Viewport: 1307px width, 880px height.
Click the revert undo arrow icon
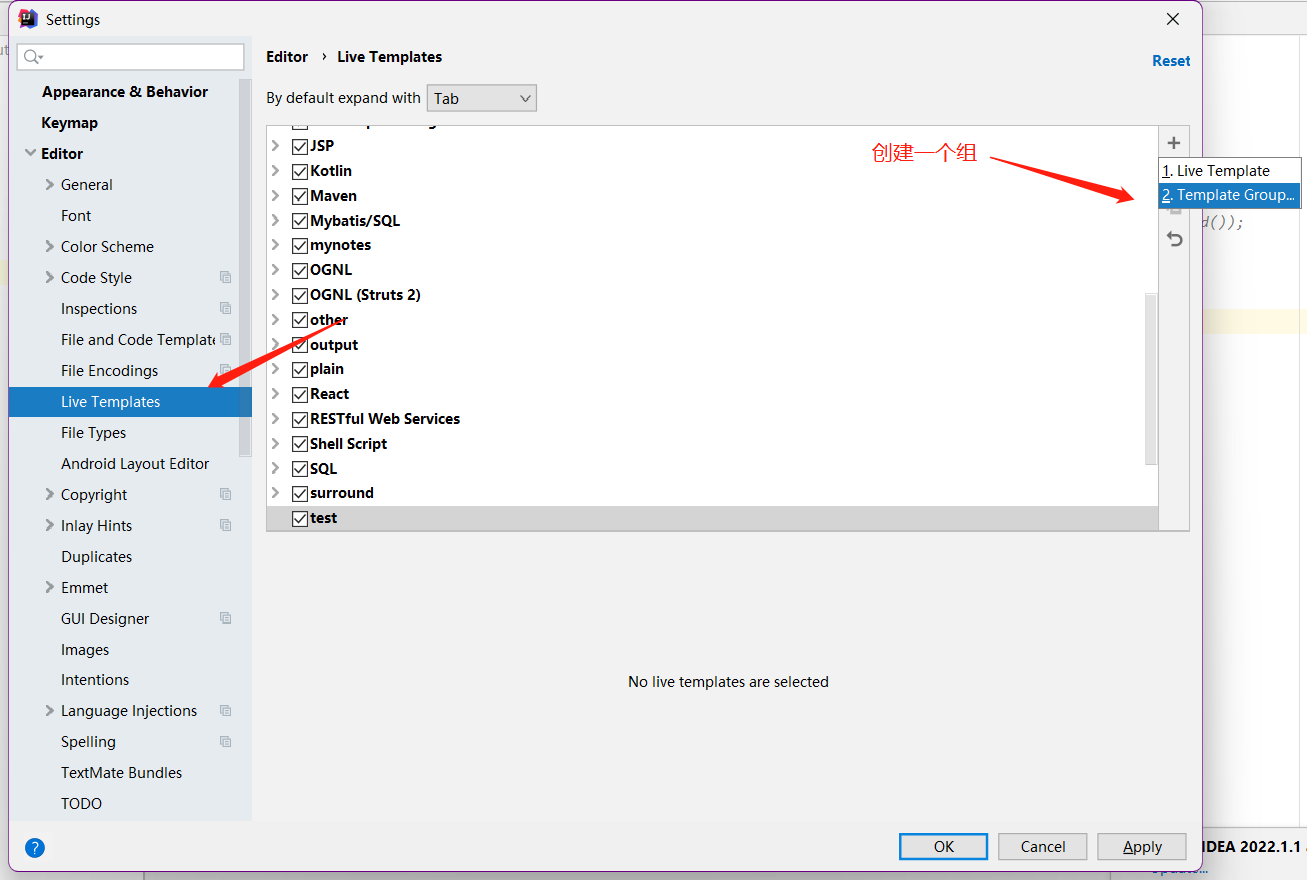pyautogui.click(x=1175, y=239)
